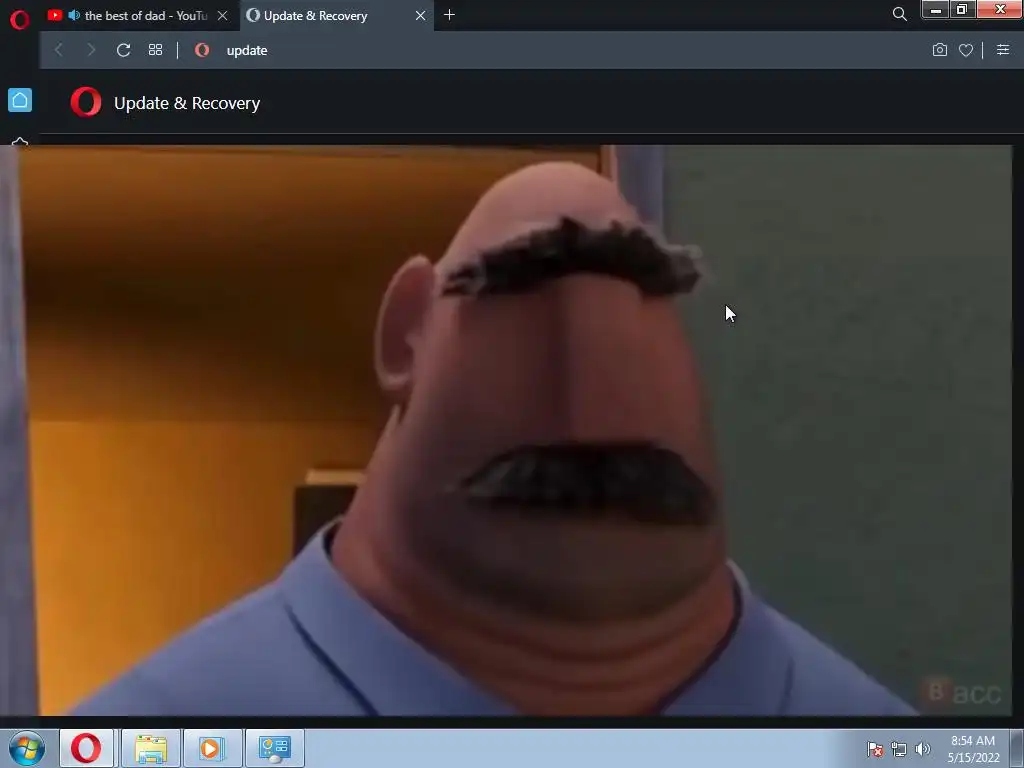
Task: Open Control Panel taskbar icon
Action: (274, 748)
